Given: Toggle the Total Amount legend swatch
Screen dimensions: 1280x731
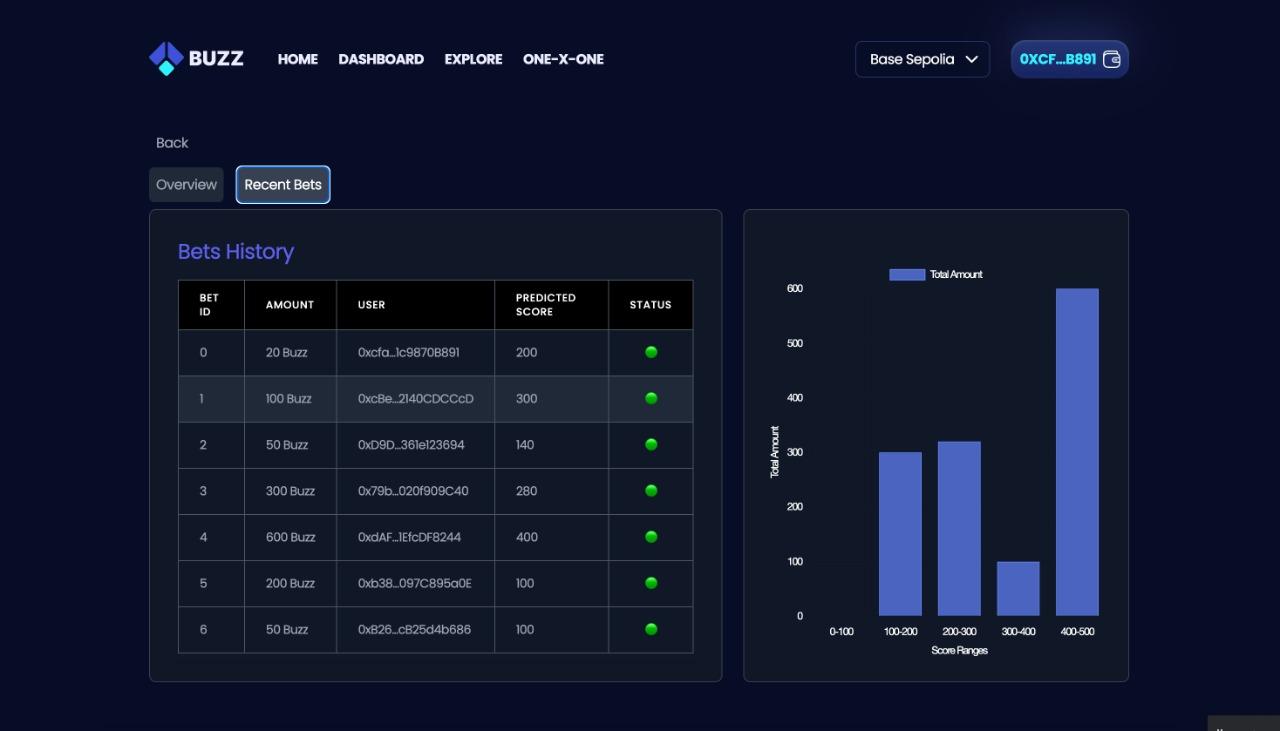Looking at the screenshot, I should (907, 274).
